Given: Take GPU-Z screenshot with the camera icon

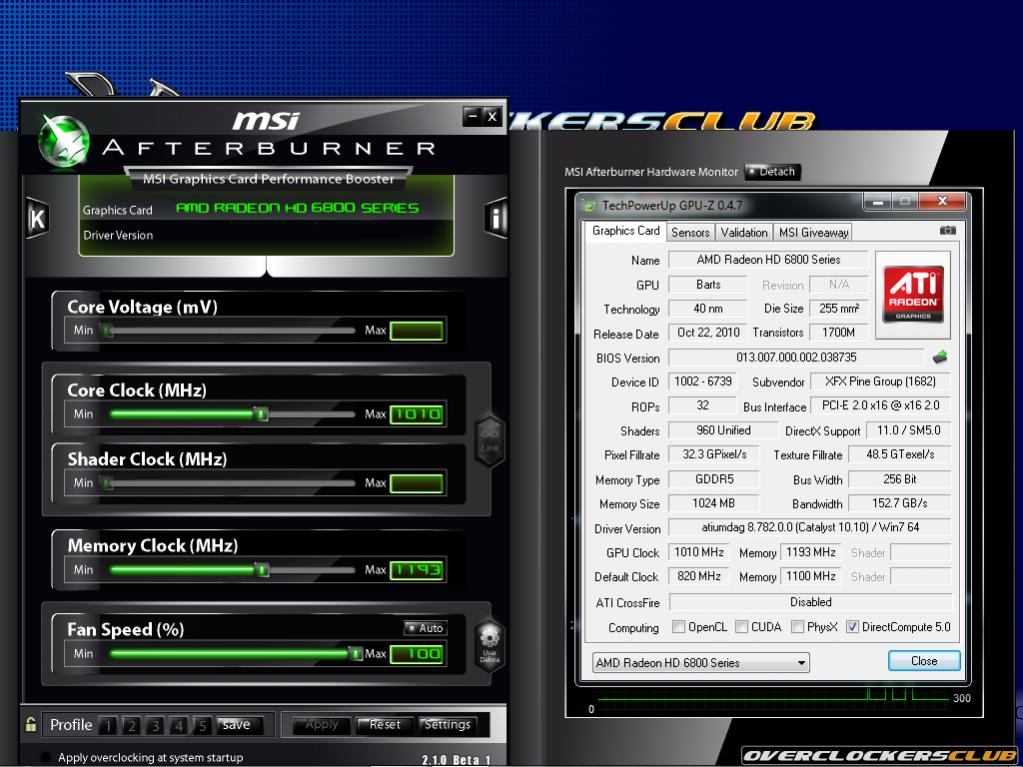Looking at the screenshot, I should 947,231.
